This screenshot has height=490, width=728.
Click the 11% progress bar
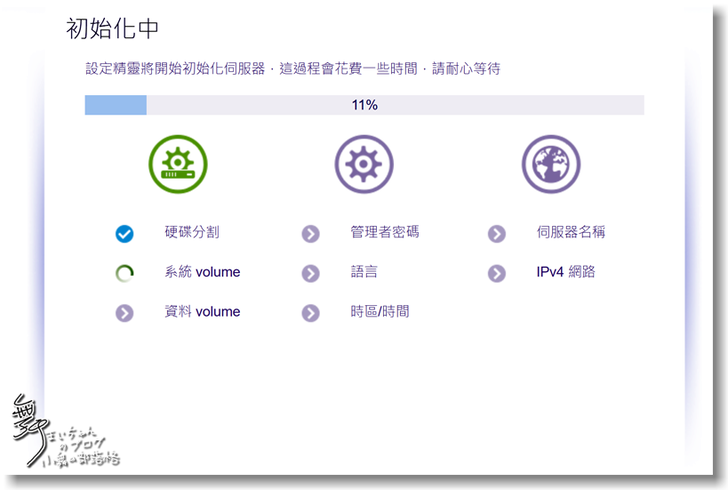coord(364,105)
